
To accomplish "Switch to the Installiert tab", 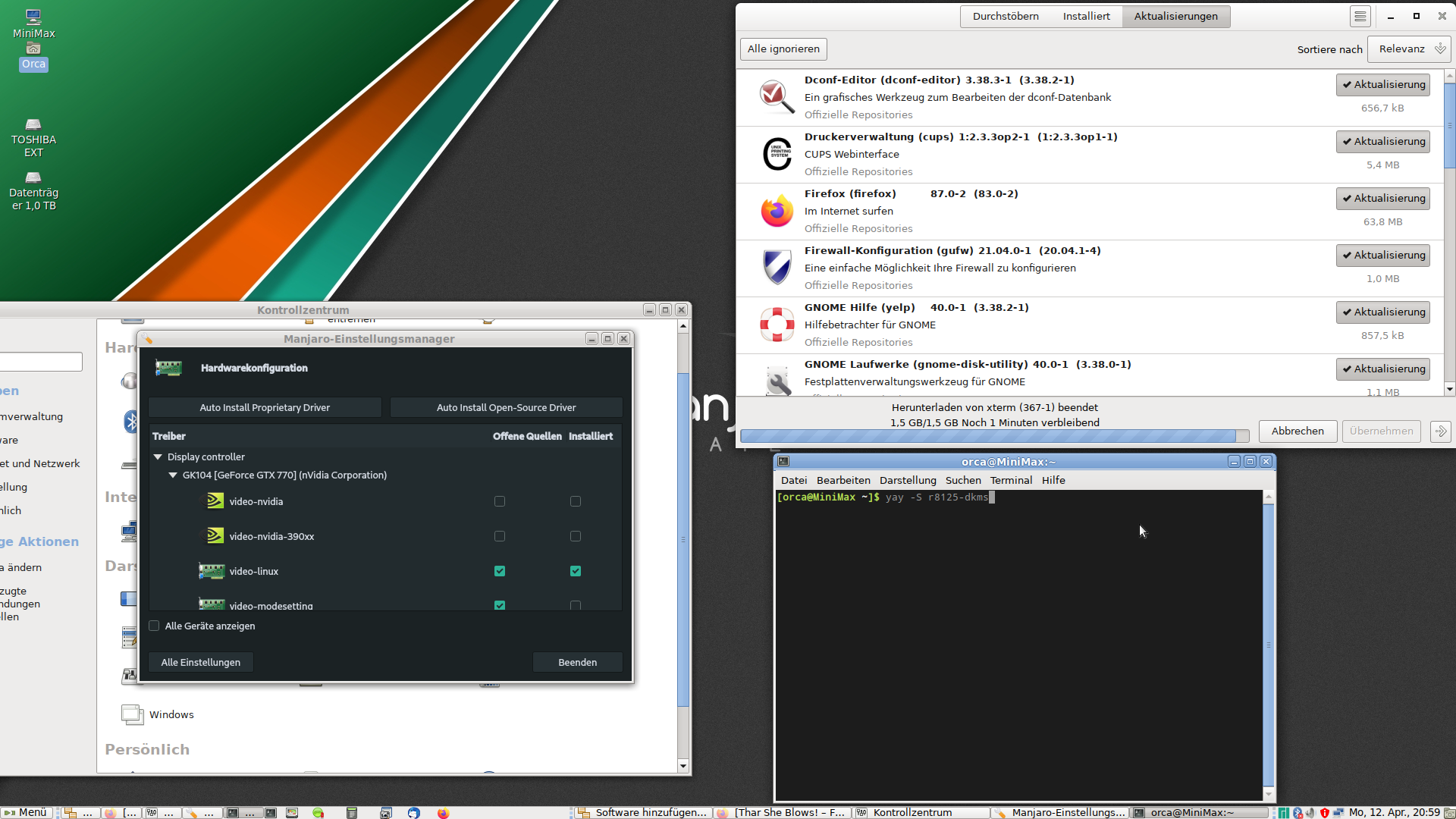I will pos(1086,17).
